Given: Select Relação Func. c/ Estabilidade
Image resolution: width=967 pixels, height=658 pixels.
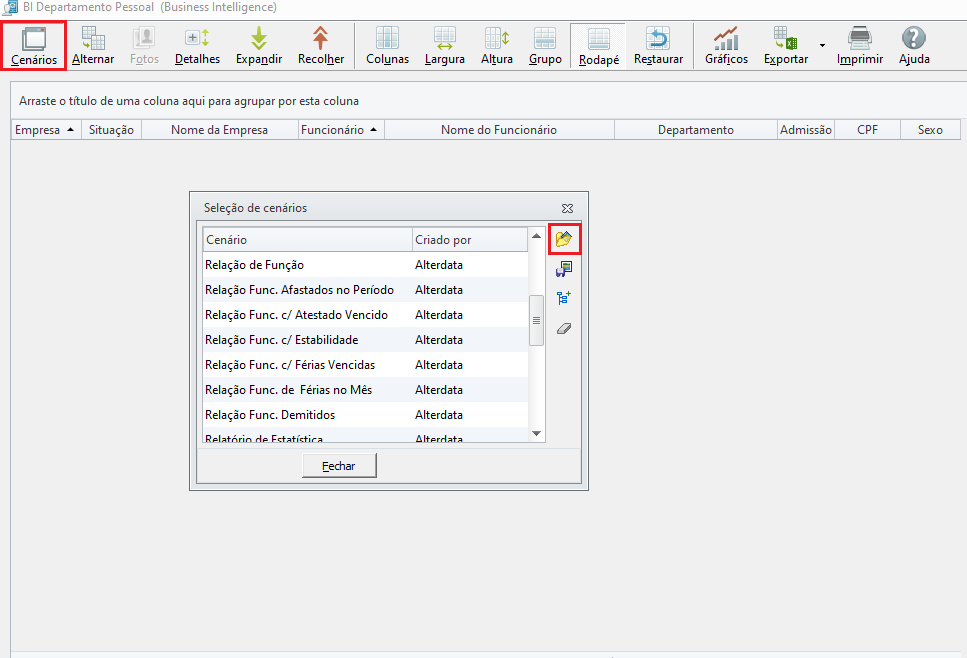Looking at the screenshot, I should click(365, 340).
